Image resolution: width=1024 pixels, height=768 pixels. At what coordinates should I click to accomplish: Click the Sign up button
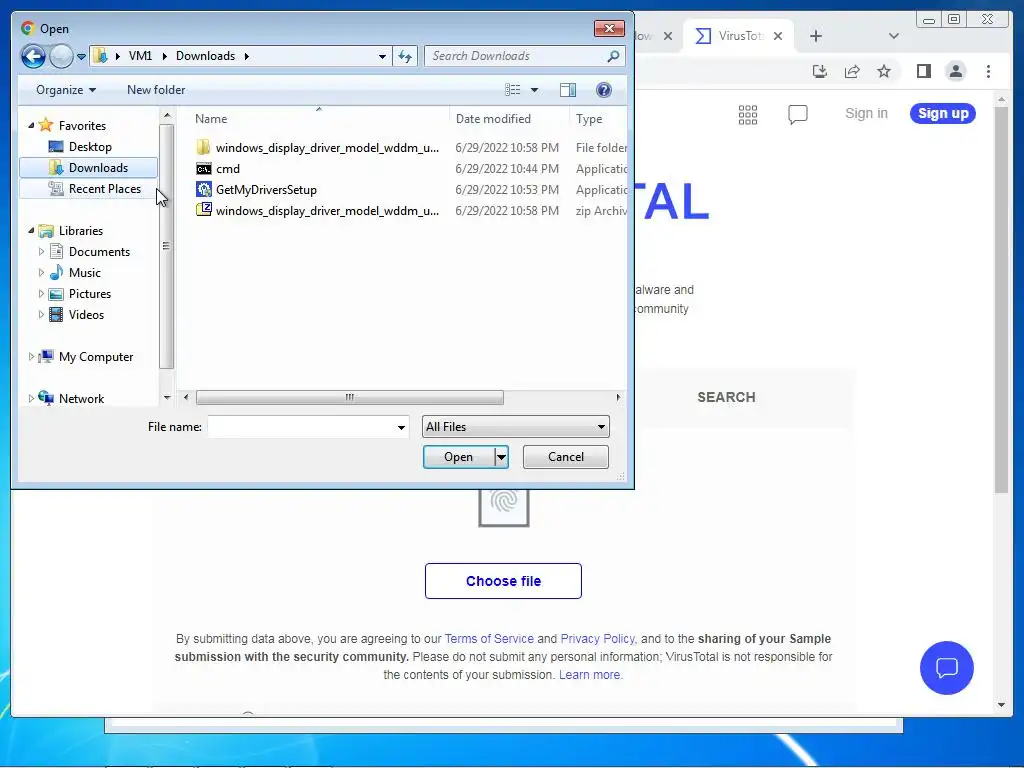pos(943,114)
